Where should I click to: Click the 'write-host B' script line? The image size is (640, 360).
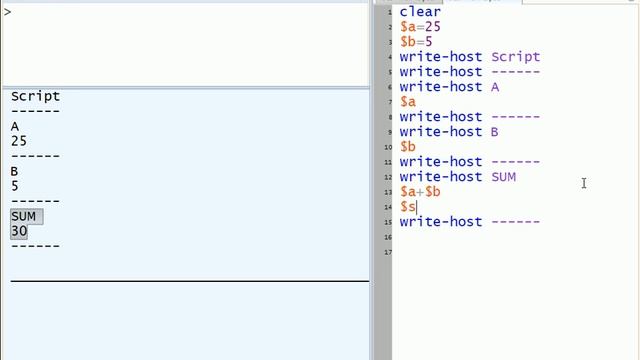point(449,132)
